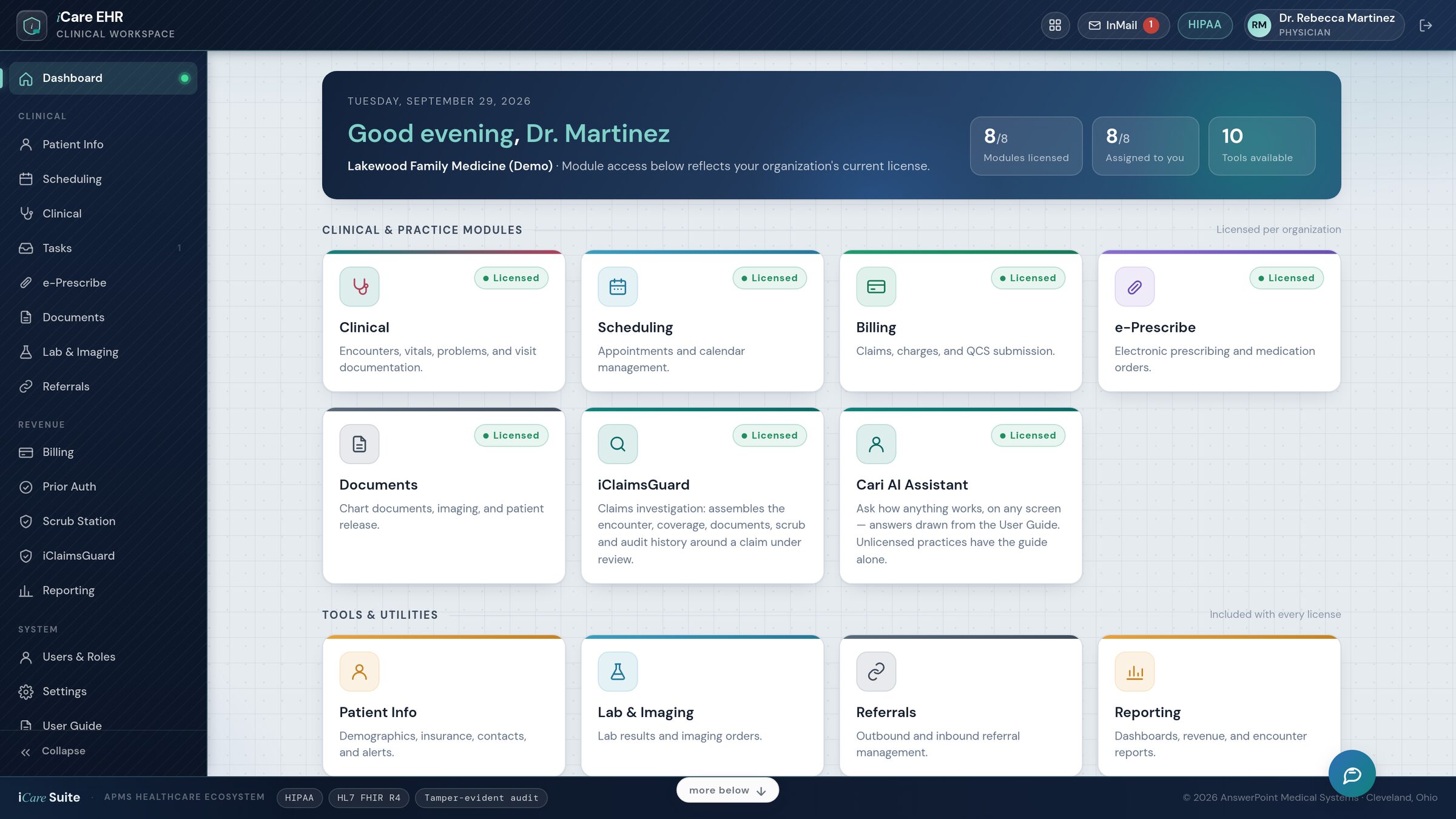Screen dimensions: 1456x819
Task: Open Cari AI Assistant card title
Action: (x=912, y=485)
